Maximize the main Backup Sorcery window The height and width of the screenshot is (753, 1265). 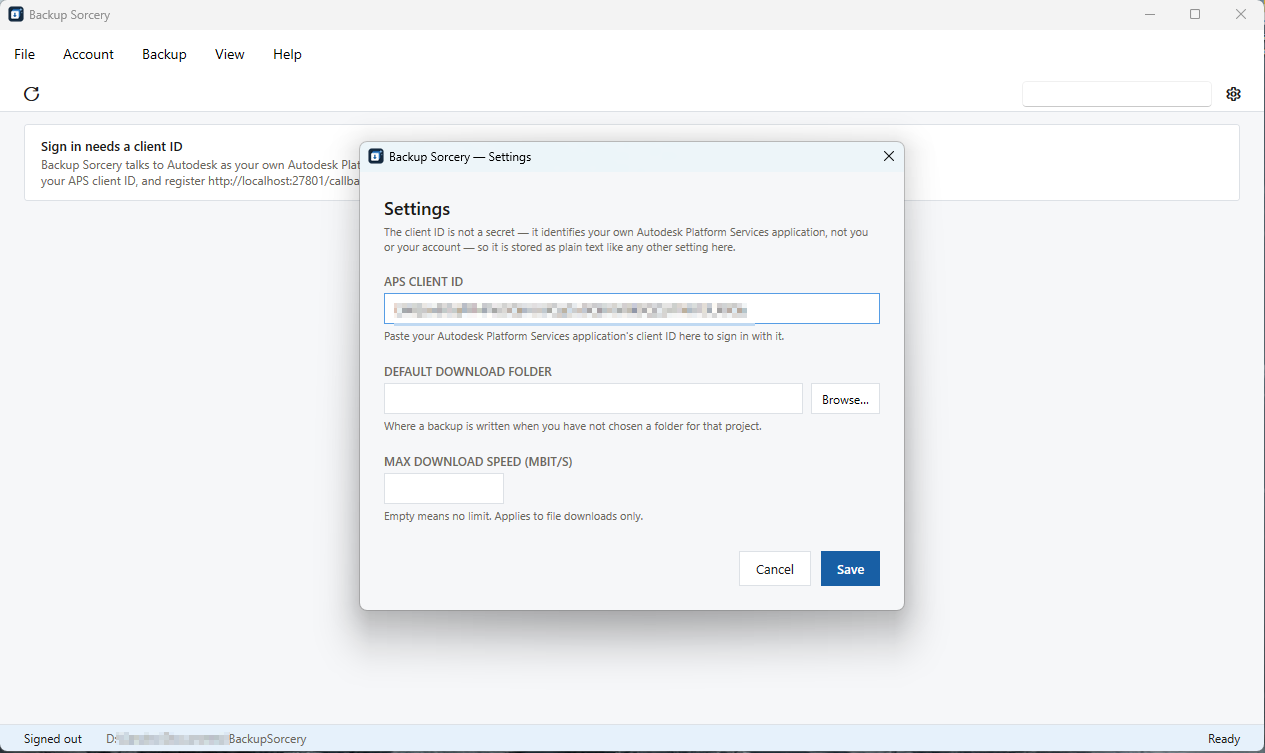1195,15
